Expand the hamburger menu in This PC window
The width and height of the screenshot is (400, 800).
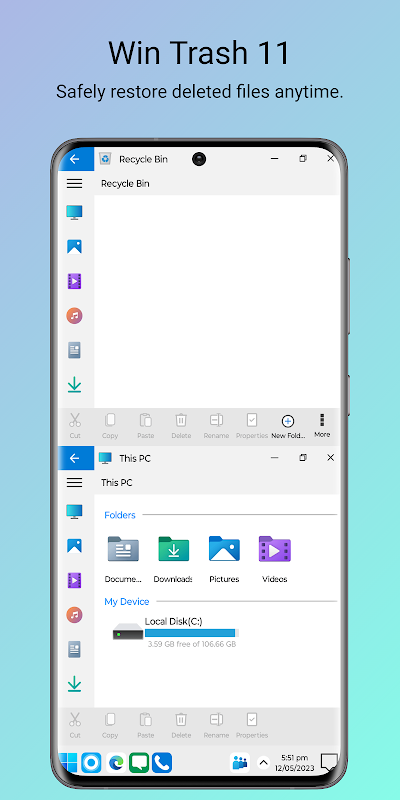(x=74, y=482)
